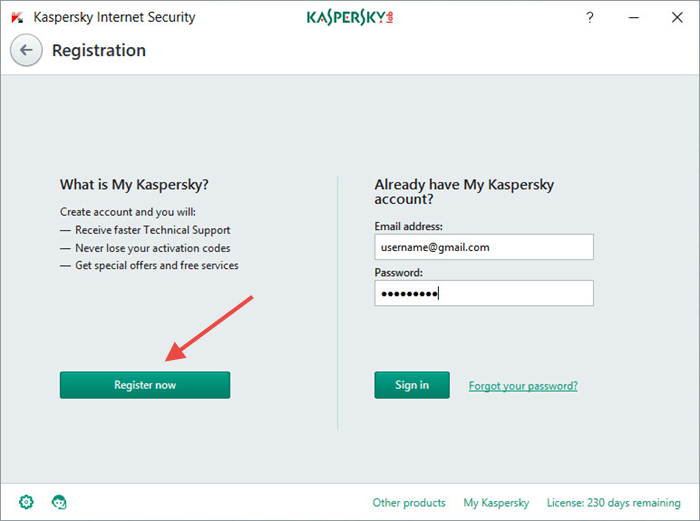Screen dimensions: 700x521
Task: Click the What is My Kaspersky? heading
Action: [134, 185]
